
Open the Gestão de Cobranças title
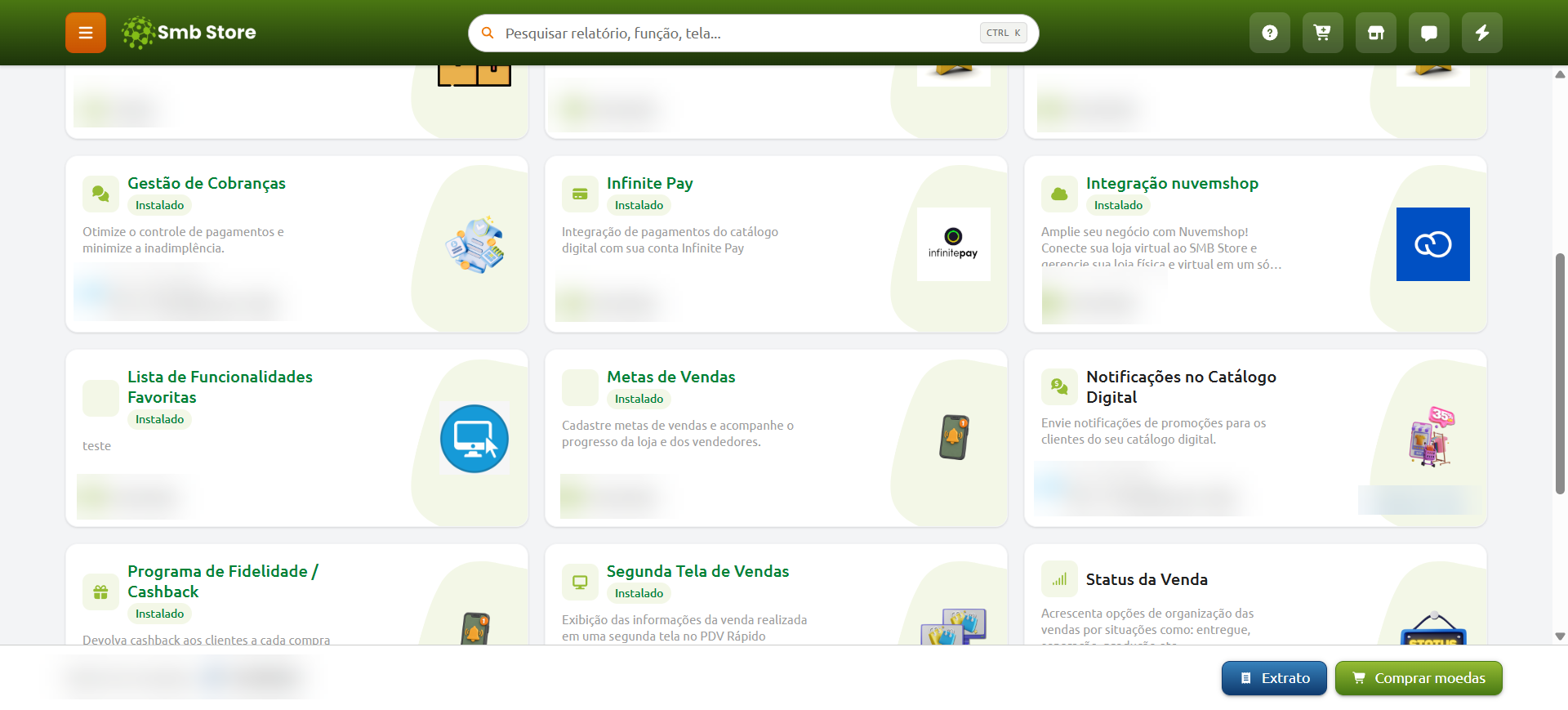click(x=207, y=183)
